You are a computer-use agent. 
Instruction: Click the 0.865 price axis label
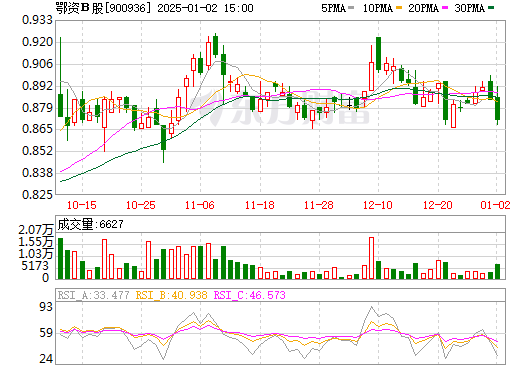[x=37, y=129]
